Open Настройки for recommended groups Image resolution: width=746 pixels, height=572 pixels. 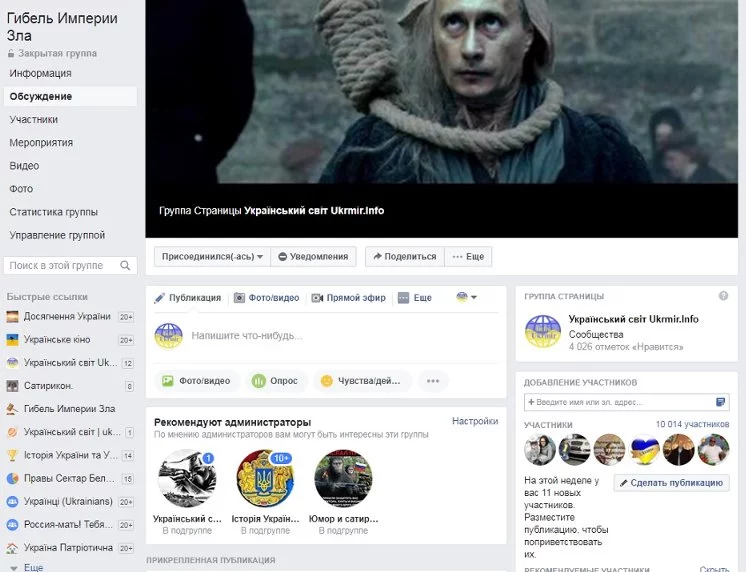pyautogui.click(x=475, y=421)
